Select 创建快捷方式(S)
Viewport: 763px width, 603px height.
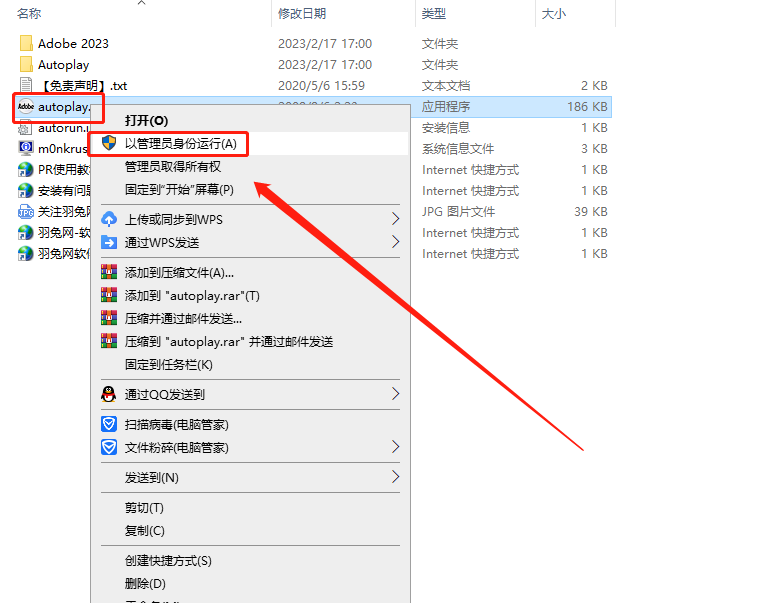tap(168, 561)
